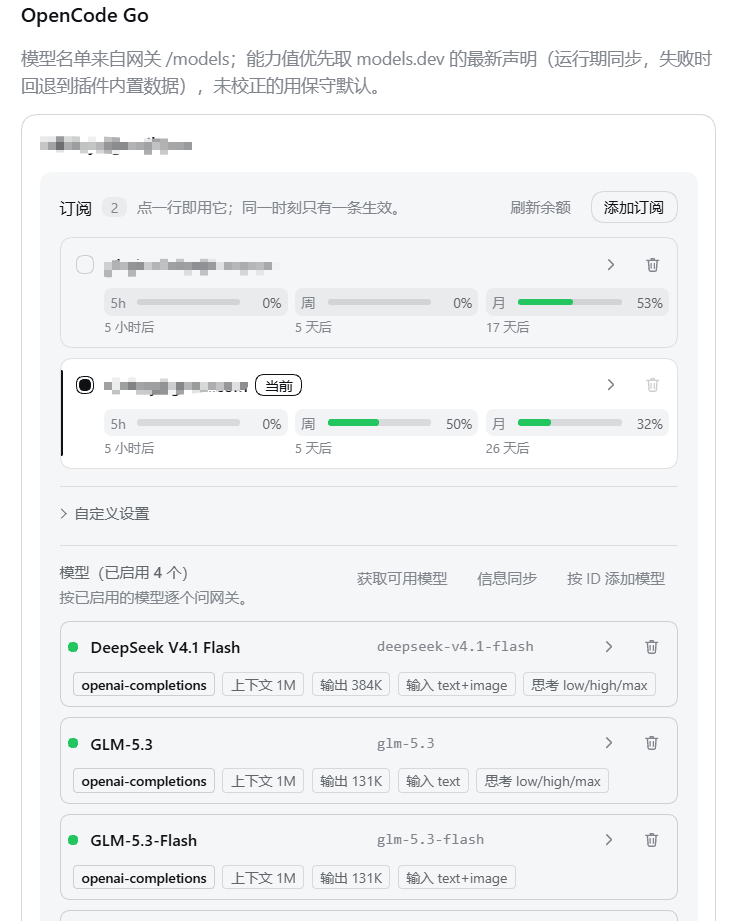Click the glm-5.3-flash model ID text
The height and width of the screenshot is (921, 731).
430,840
